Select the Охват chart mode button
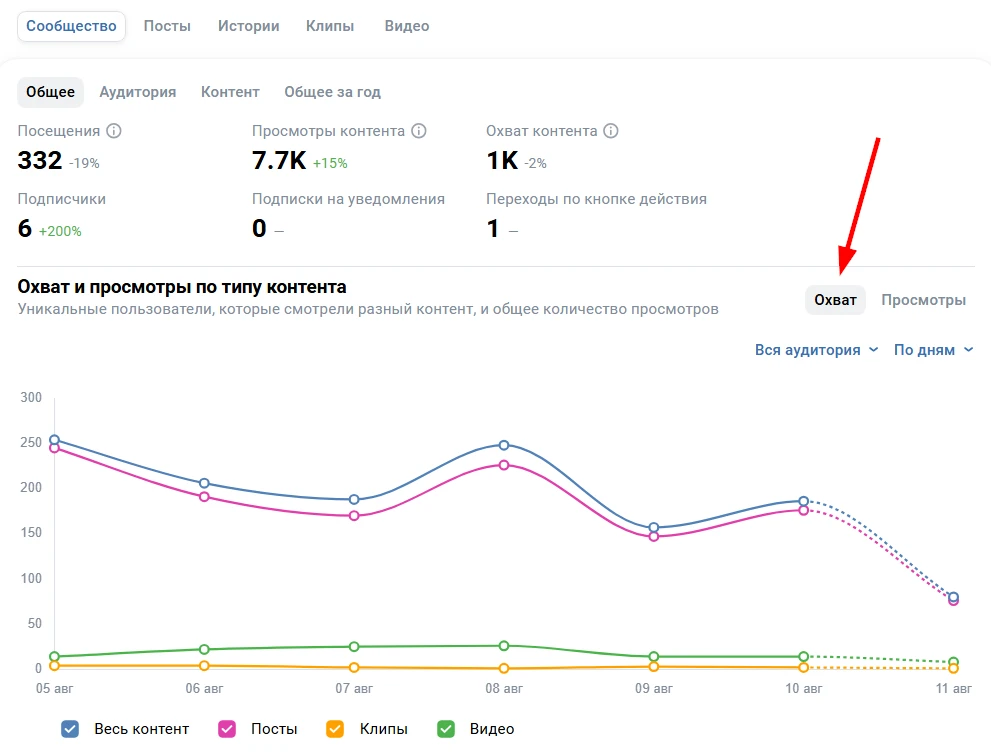Viewport: 991px width, 756px height. click(x=835, y=300)
